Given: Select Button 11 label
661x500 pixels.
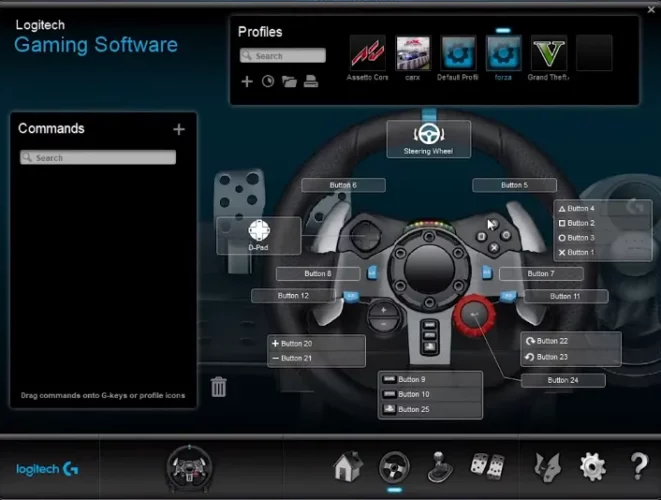Looking at the screenshot, I should coord(565,296).
